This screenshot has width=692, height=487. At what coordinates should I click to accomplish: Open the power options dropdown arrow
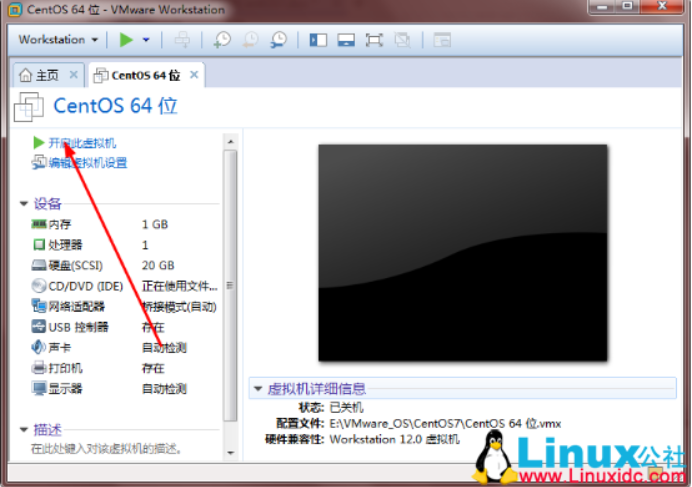(x=146, y=40)
